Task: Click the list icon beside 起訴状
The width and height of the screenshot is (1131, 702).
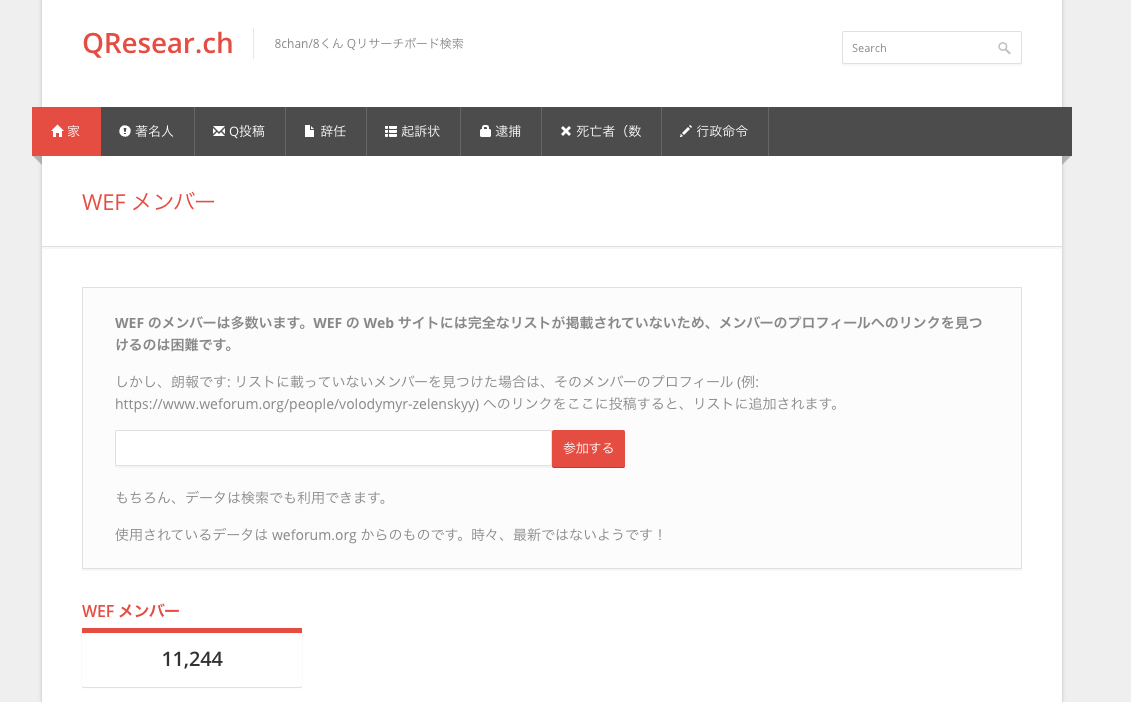Action: tap(391, 131)
